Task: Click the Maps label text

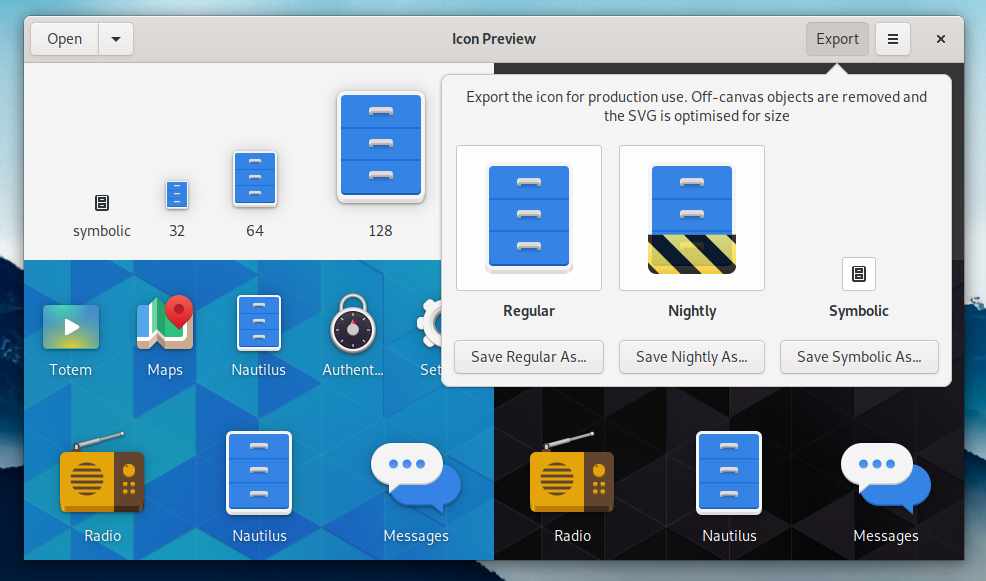Action: 165,370
